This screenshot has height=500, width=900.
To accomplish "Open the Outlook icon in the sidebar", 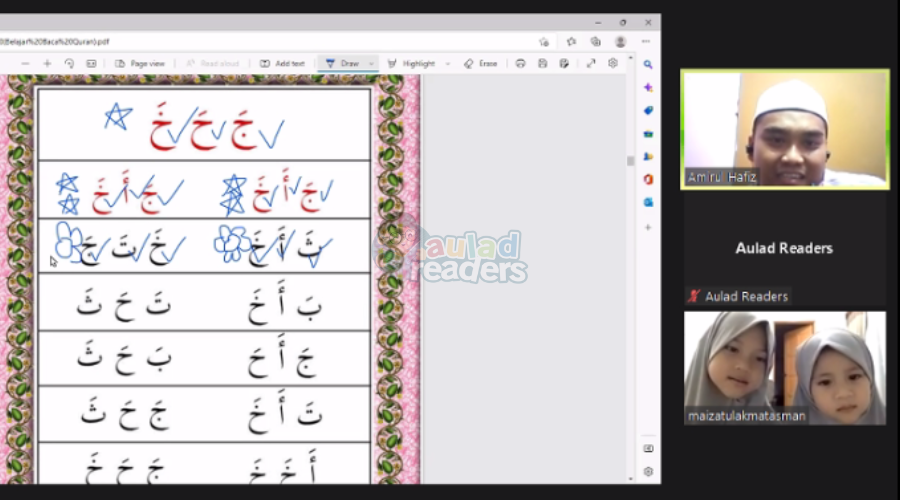I will (x=648, y=202).
